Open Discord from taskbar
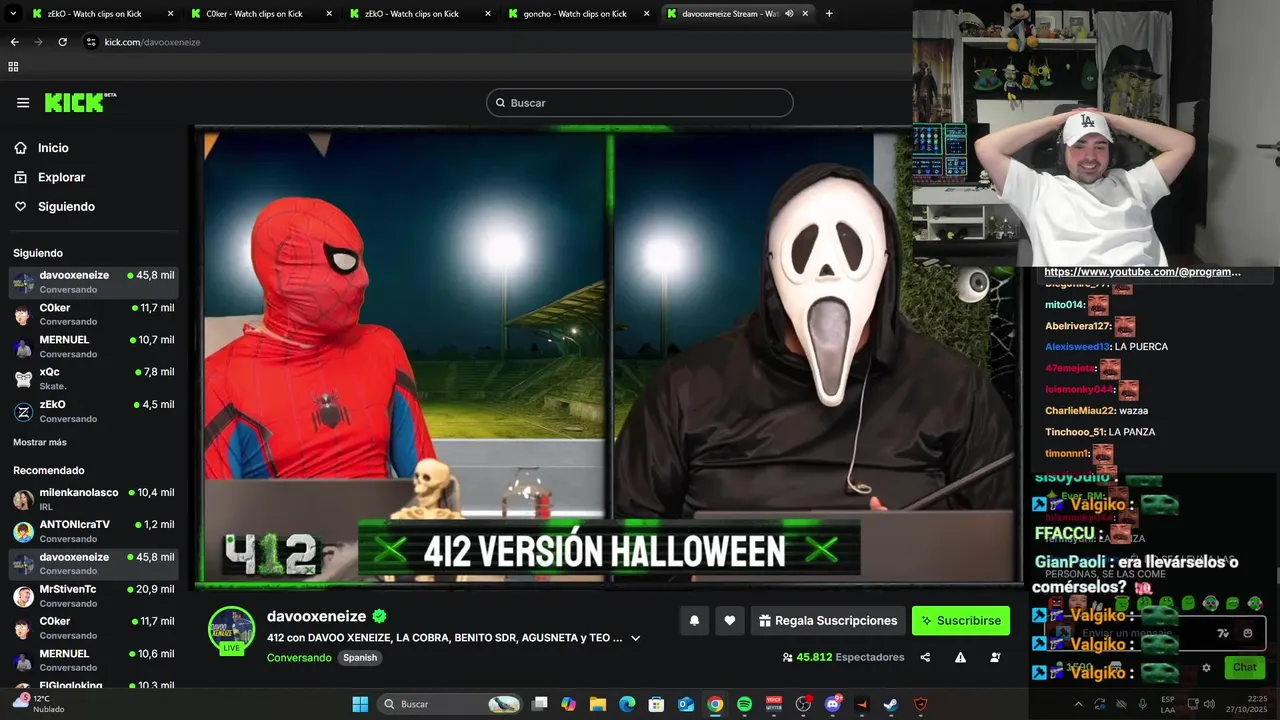The width and height of the screenshot is (1280, 720). point(833,704)
